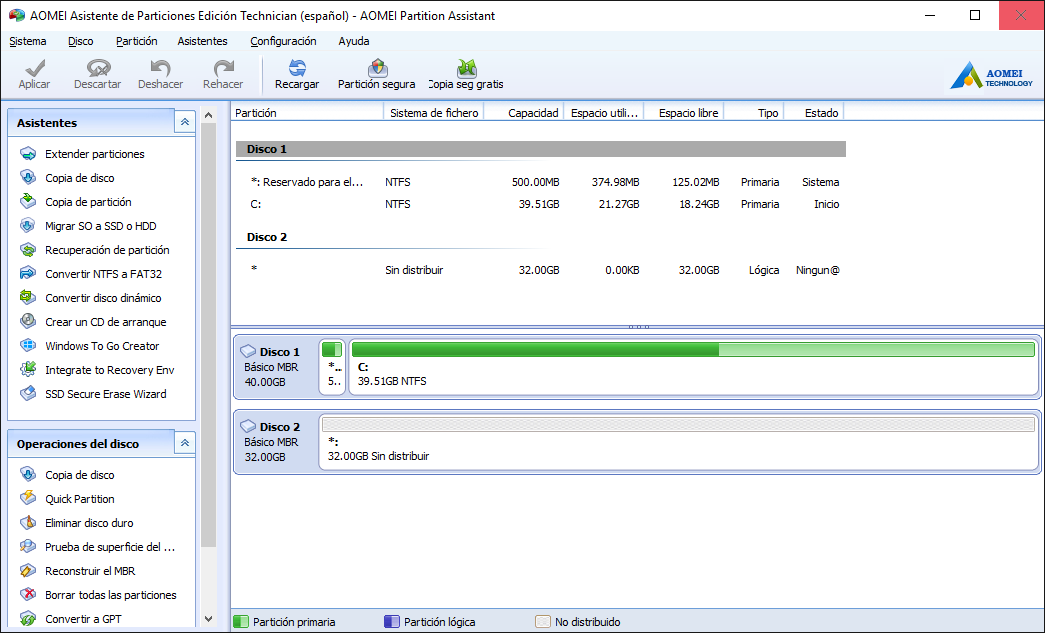The image size is (1045, 633).
Task: Sort by Espacio utilizado column
Action: pyautogui.click(x=604, y=113)
